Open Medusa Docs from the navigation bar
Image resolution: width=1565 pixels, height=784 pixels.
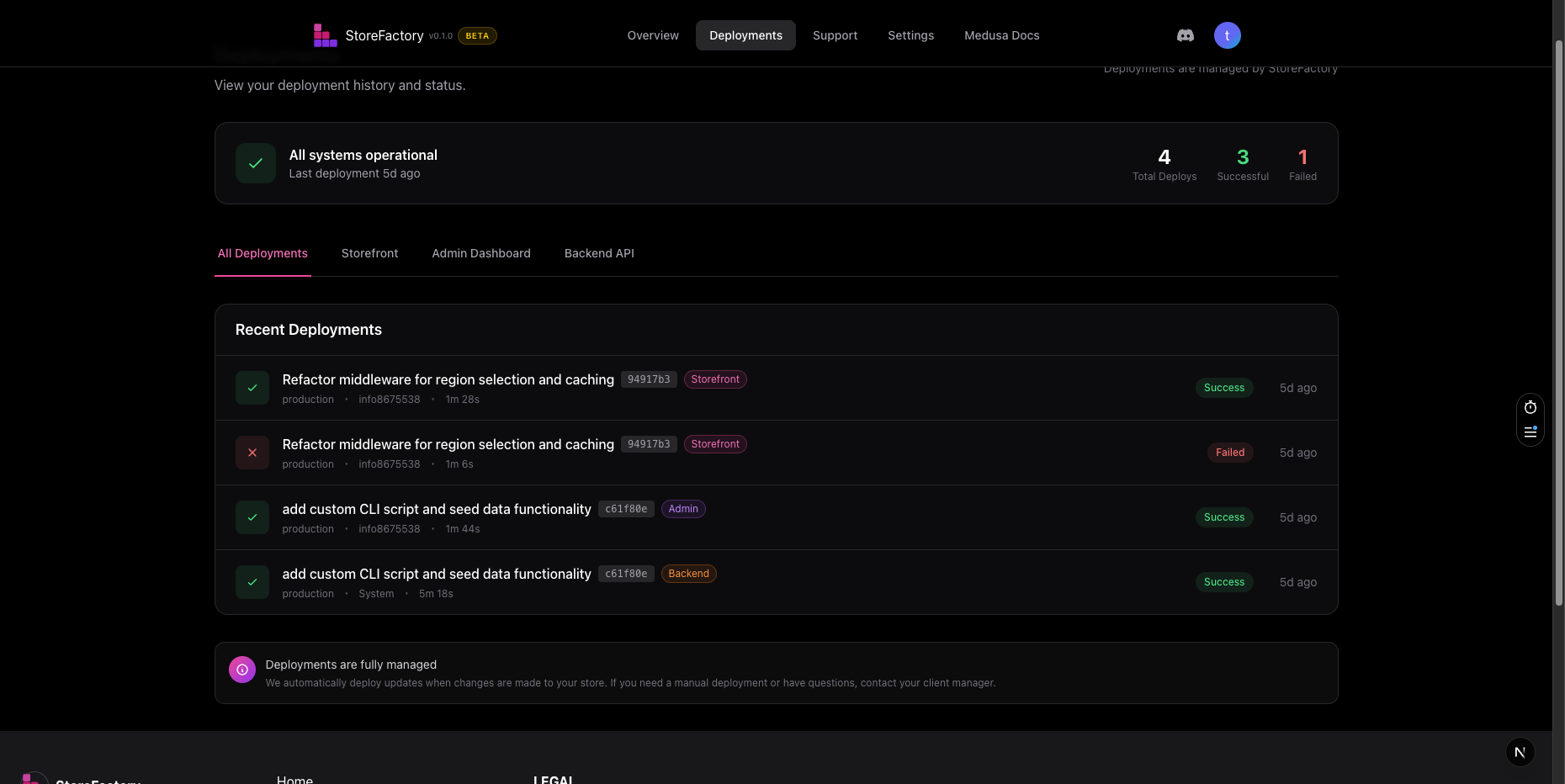(1001, 35)
